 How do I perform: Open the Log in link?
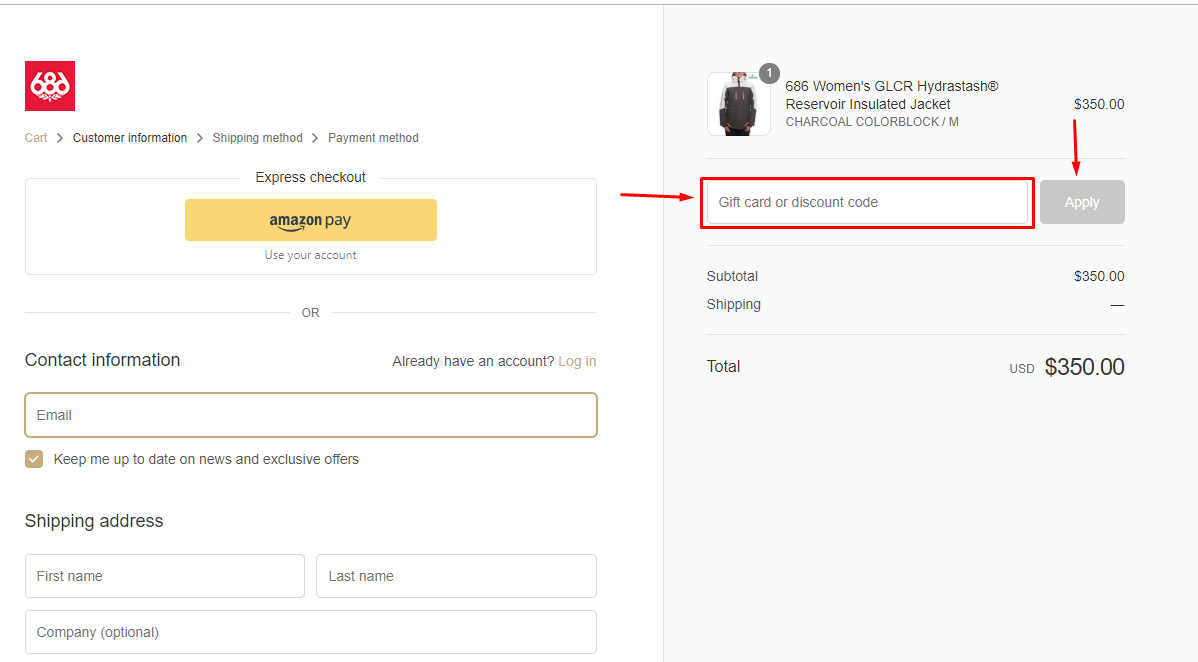[x=577, y=361]
